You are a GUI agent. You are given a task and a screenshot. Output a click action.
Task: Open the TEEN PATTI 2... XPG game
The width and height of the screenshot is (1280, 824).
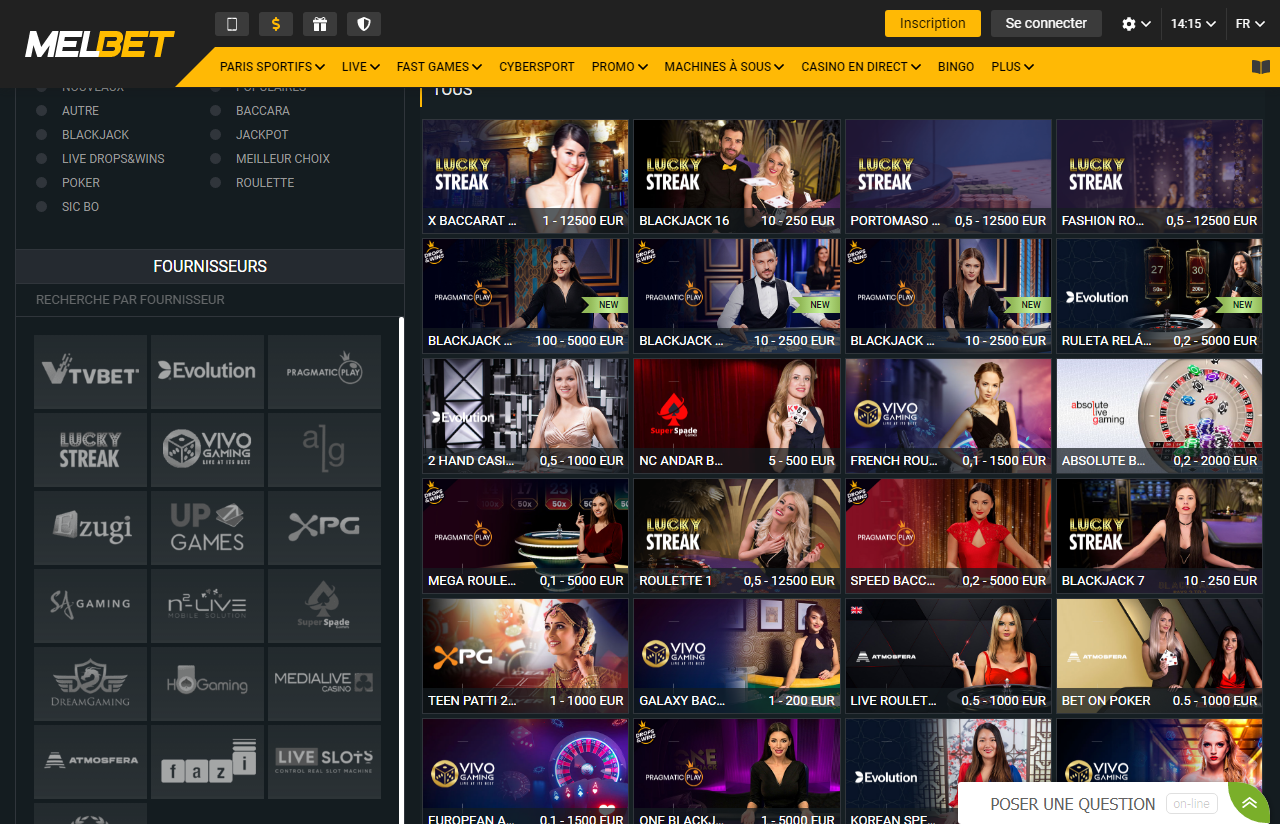pyautogui.click(x=525, y=657)
